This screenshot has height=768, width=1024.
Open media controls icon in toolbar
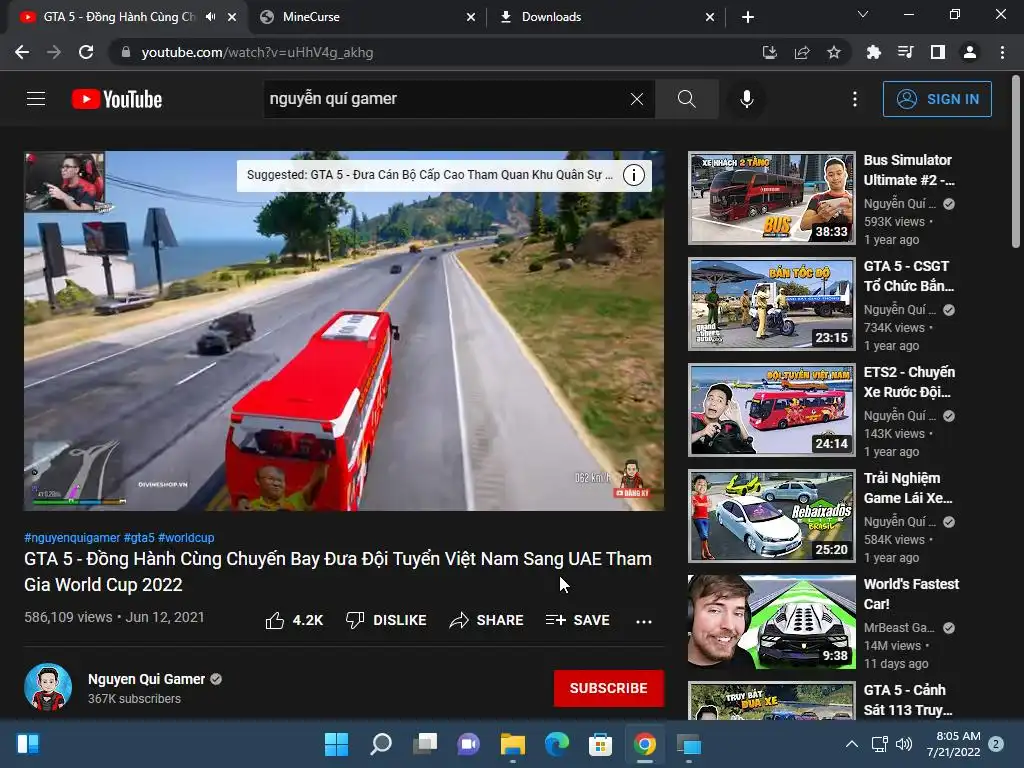[905, 52]
